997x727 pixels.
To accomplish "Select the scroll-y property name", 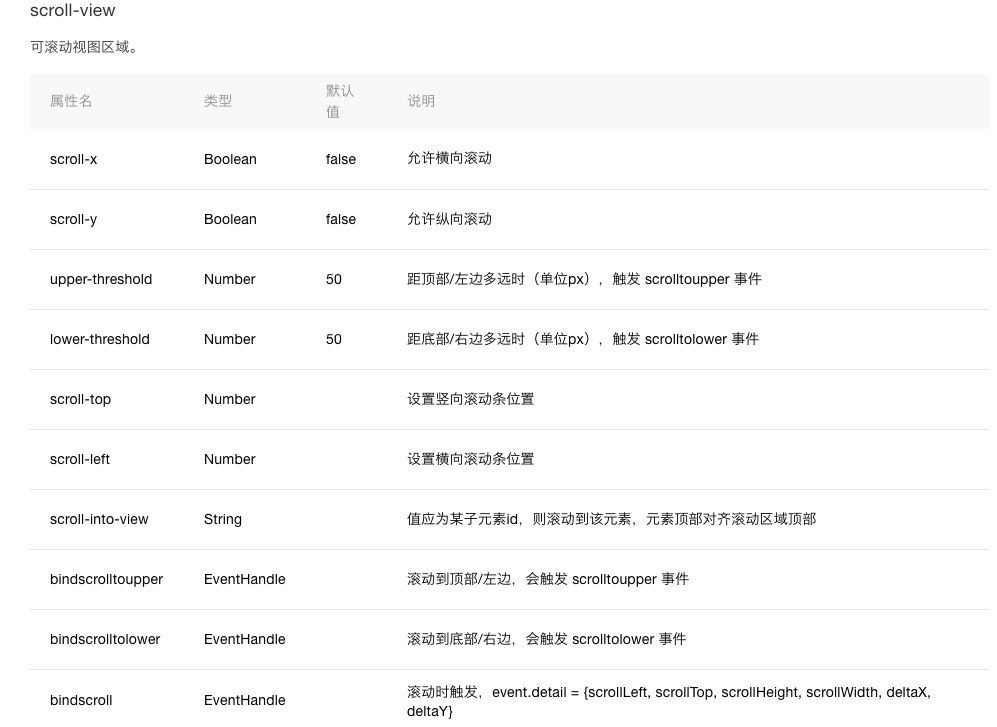I will point(74,219).
